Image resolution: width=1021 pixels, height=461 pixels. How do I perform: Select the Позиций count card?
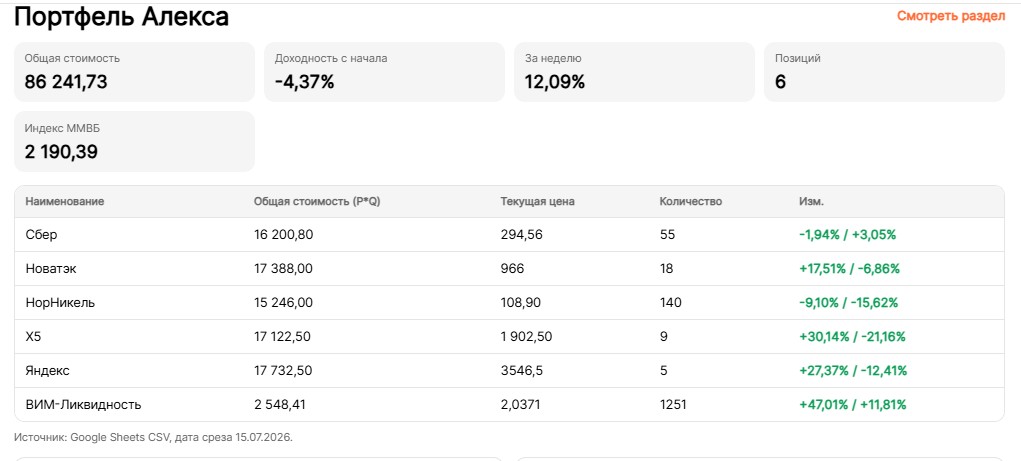pos(884,72)
